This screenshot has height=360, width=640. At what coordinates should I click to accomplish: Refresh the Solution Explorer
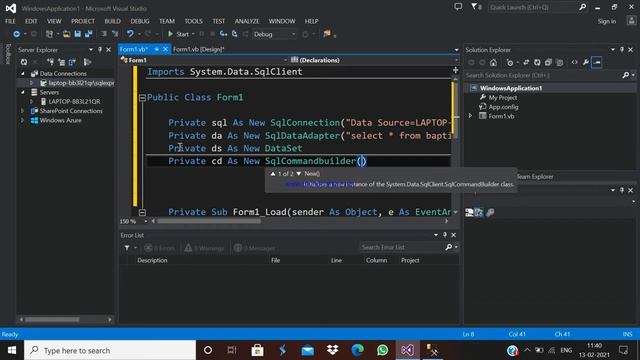[x=537, y=62]
